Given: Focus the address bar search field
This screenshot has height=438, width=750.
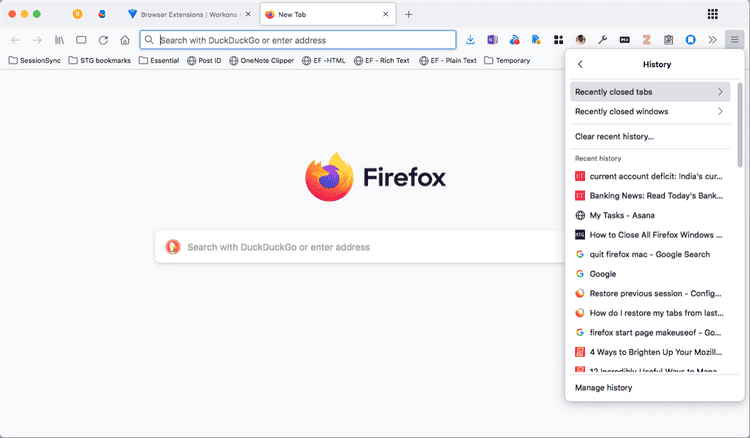Looking at the screenshot, I should pos(298,40).
